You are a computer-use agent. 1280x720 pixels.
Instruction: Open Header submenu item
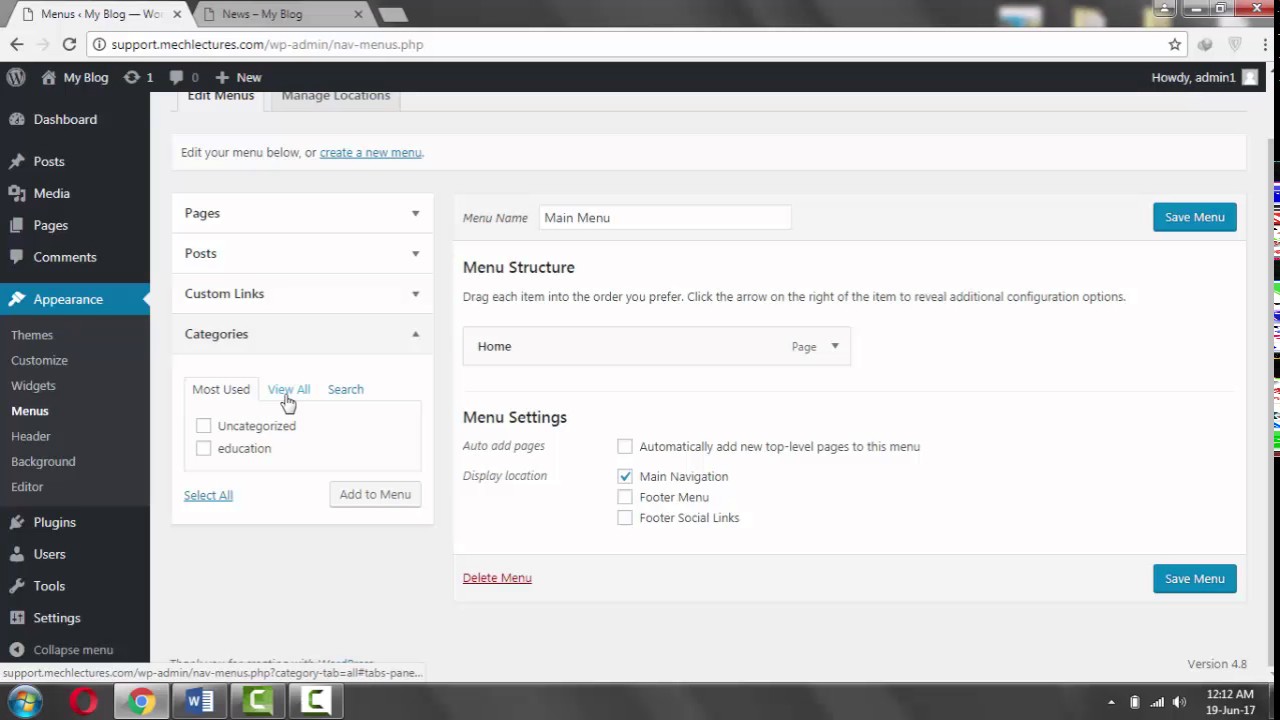click(x=30, y=436)
